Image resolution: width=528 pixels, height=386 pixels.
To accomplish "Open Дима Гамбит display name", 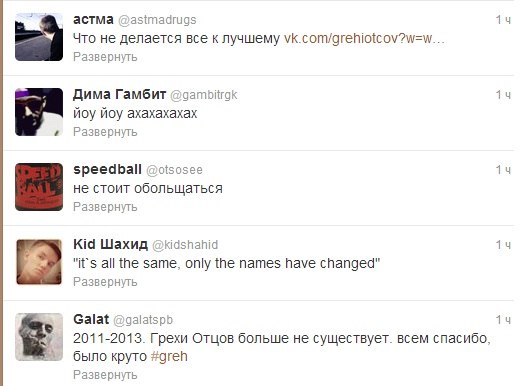I will click(x=120, y=94).
